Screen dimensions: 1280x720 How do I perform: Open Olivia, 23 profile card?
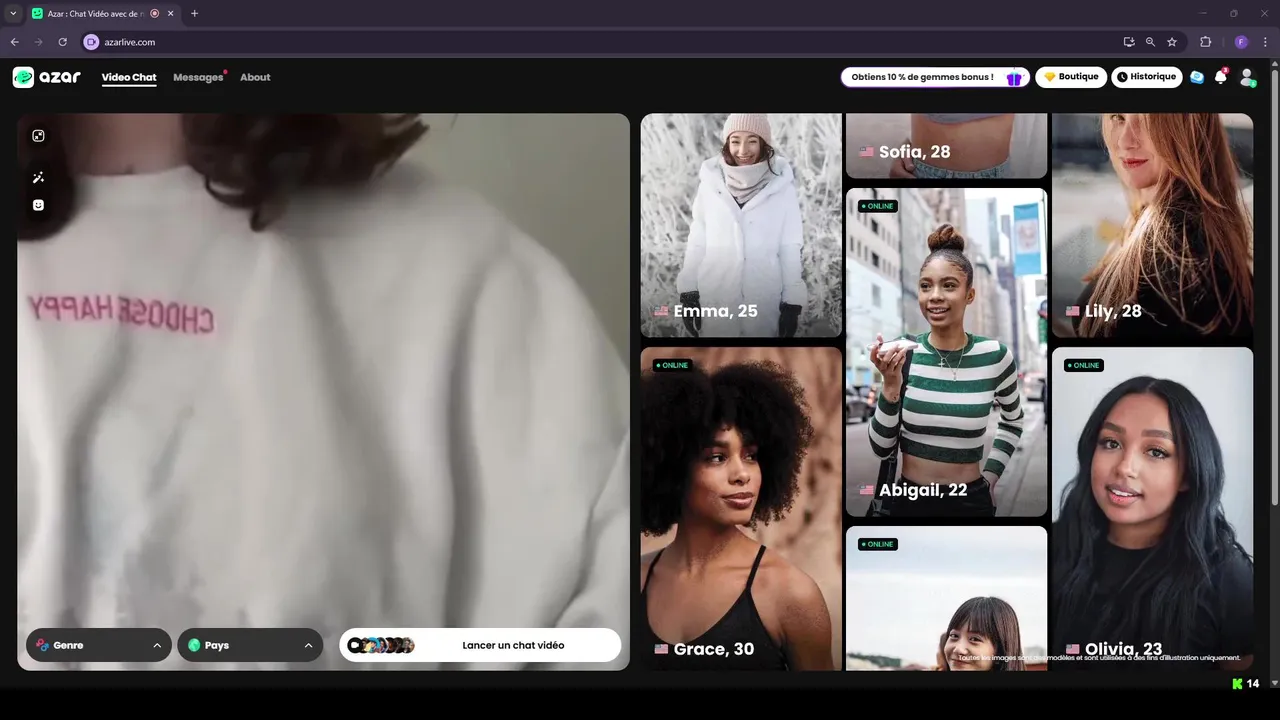pyautogui.click(x=1152, y=508)
